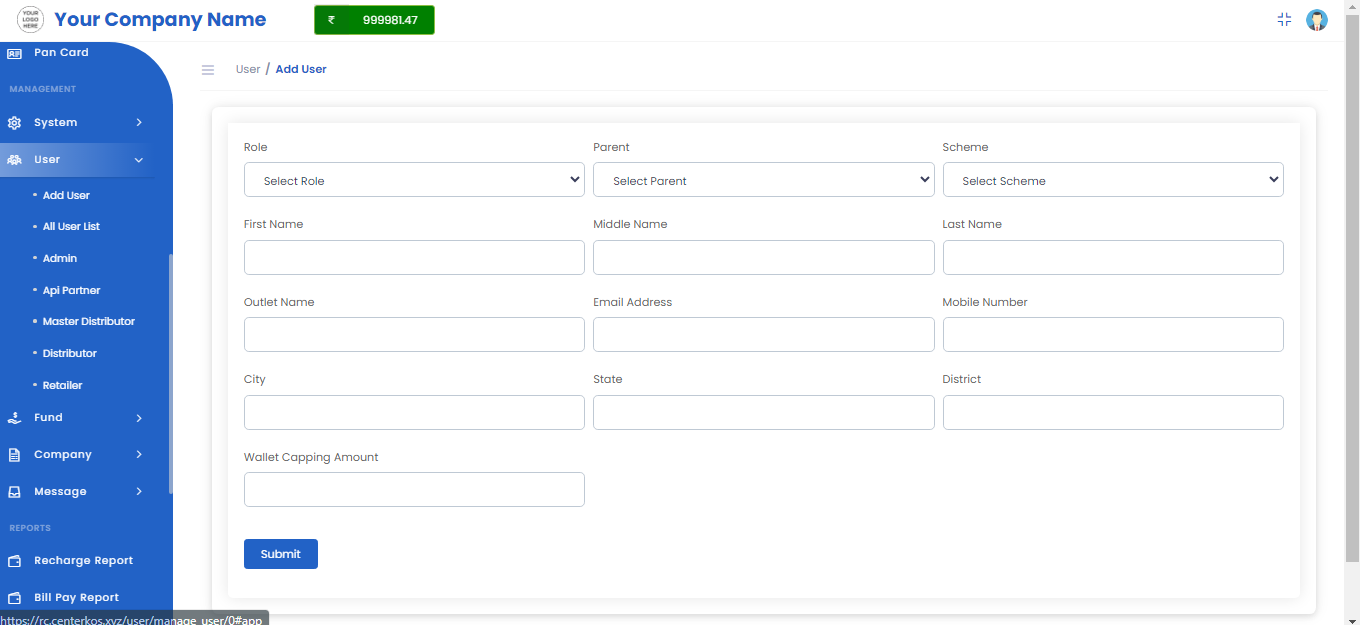Open the user avatar profile icon
1360x625 pixels.
pos(1317,20)
